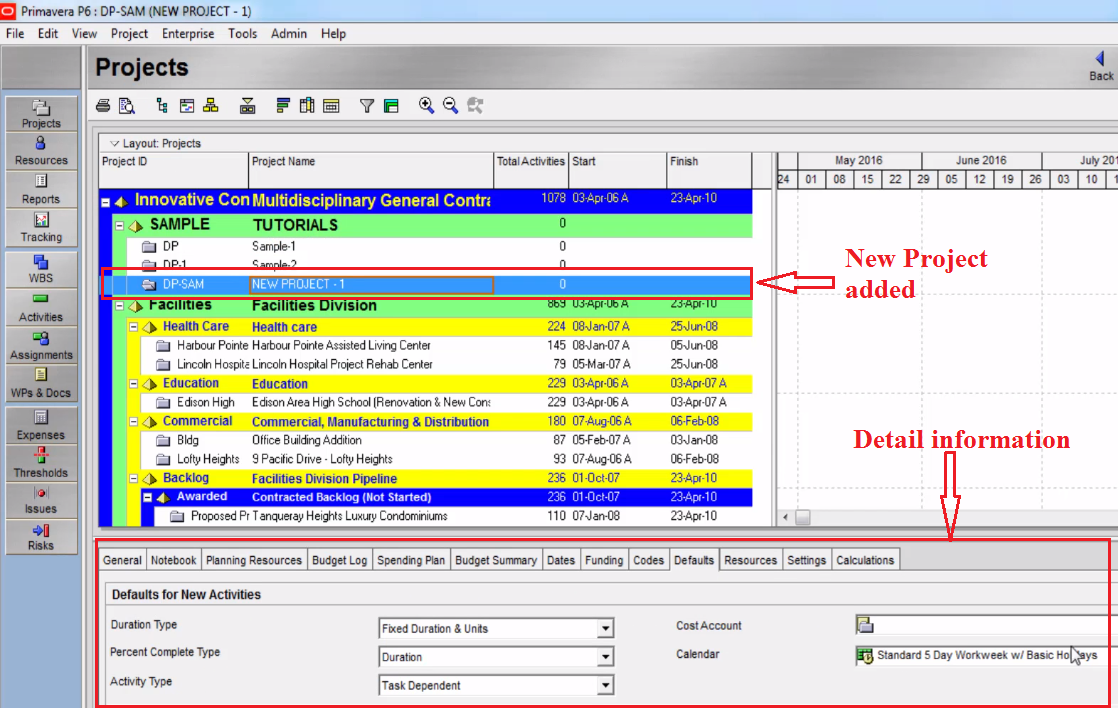Open the WBS panel from the sidebar
Screen dimensions: 1118x708
click(x=40, y=269)
